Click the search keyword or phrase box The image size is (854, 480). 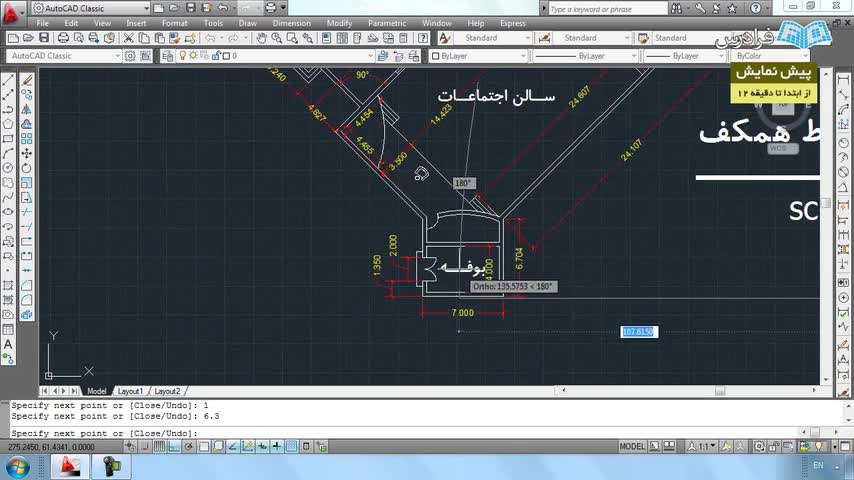[x=608, y=9]
